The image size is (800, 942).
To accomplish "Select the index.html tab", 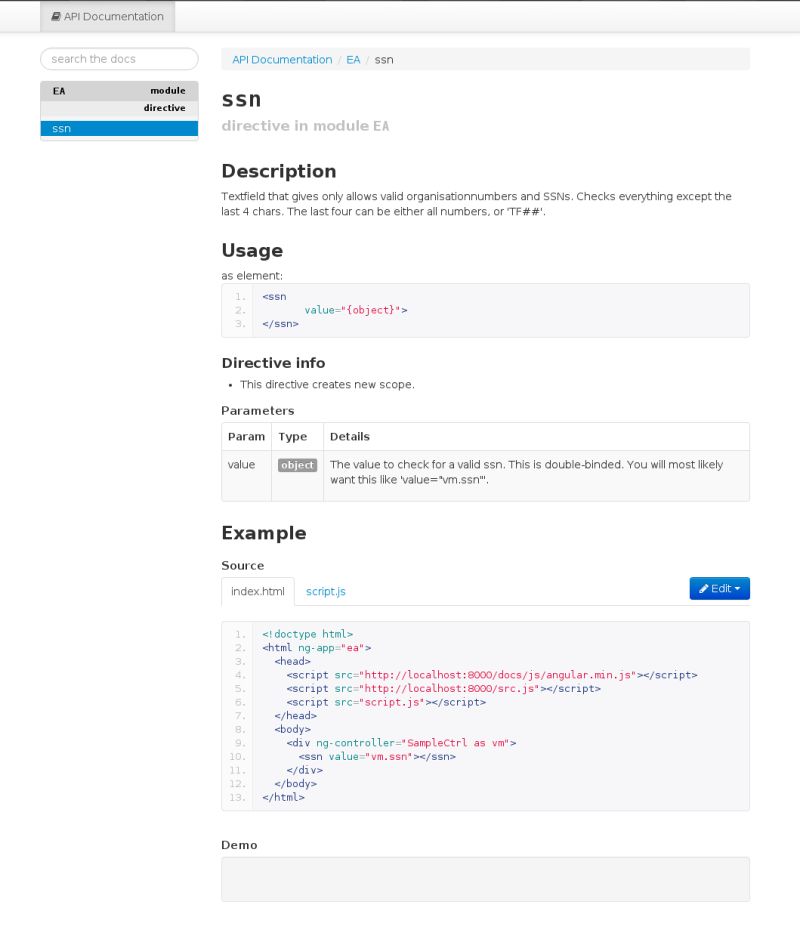I will tap(257, 591).
